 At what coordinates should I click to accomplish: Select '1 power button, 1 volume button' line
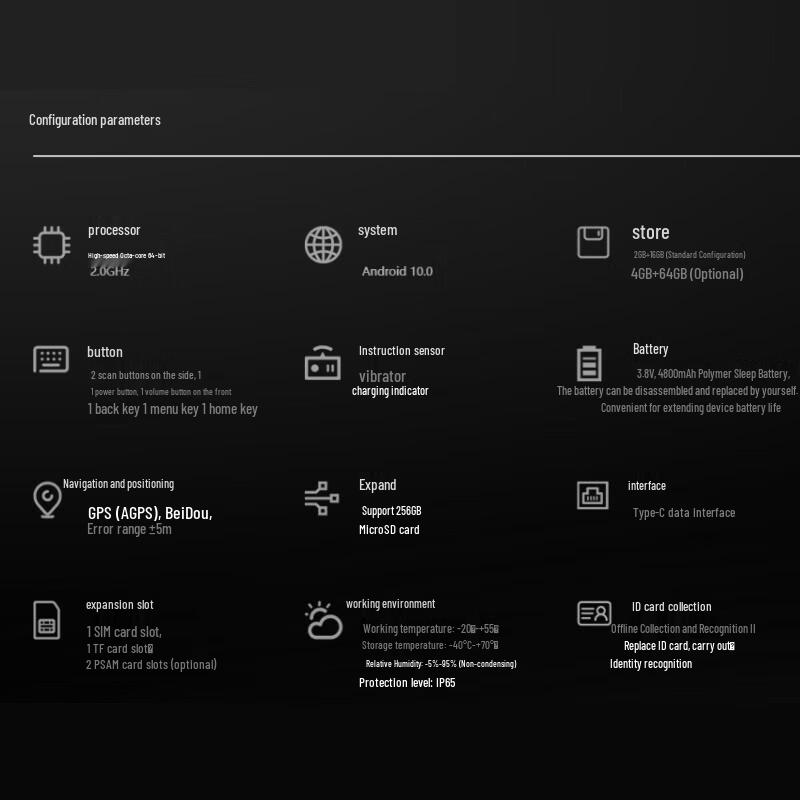point(161,392)
